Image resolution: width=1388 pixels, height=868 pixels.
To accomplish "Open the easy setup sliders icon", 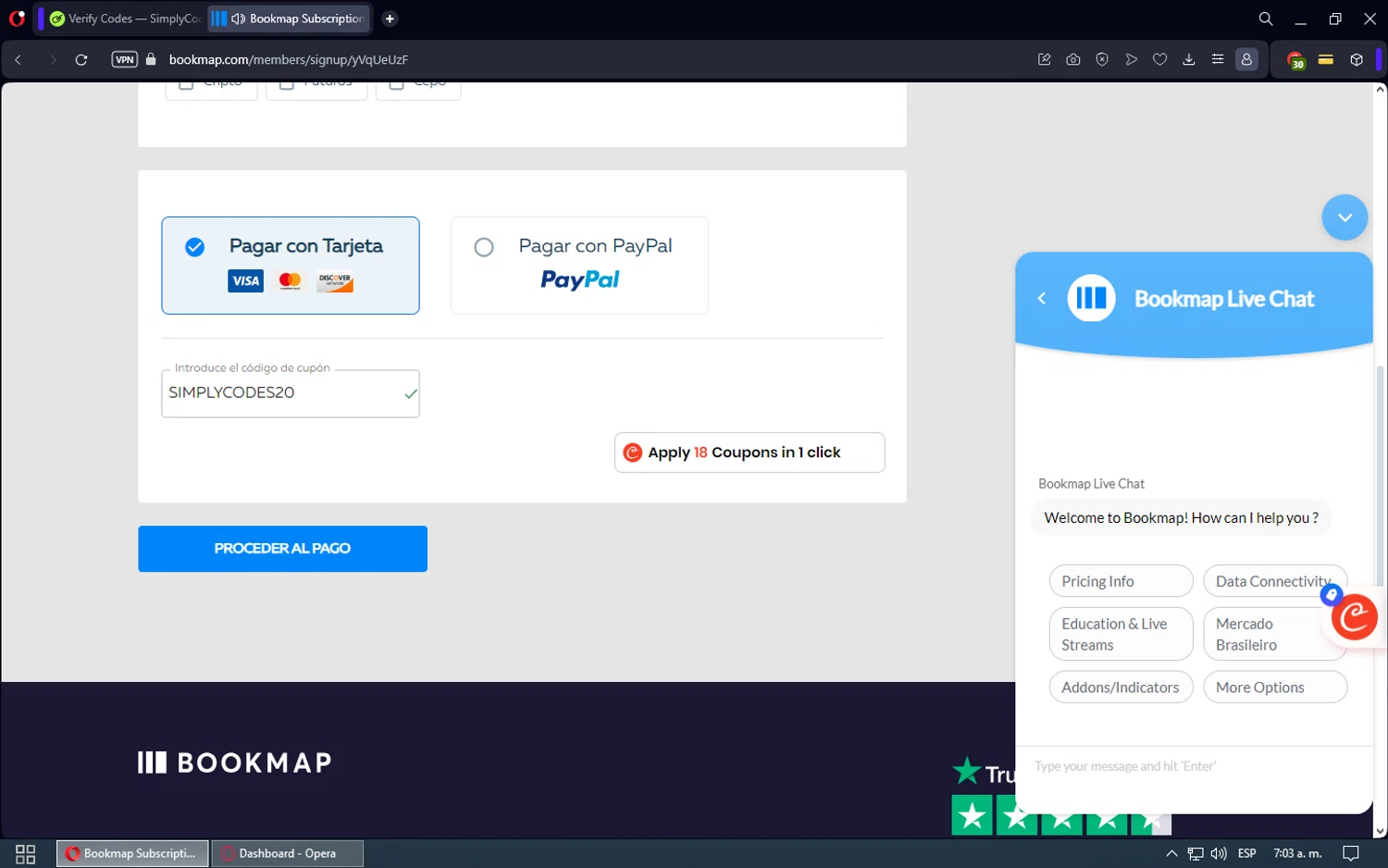I will pyautogui.click(x=1218, y=59).
